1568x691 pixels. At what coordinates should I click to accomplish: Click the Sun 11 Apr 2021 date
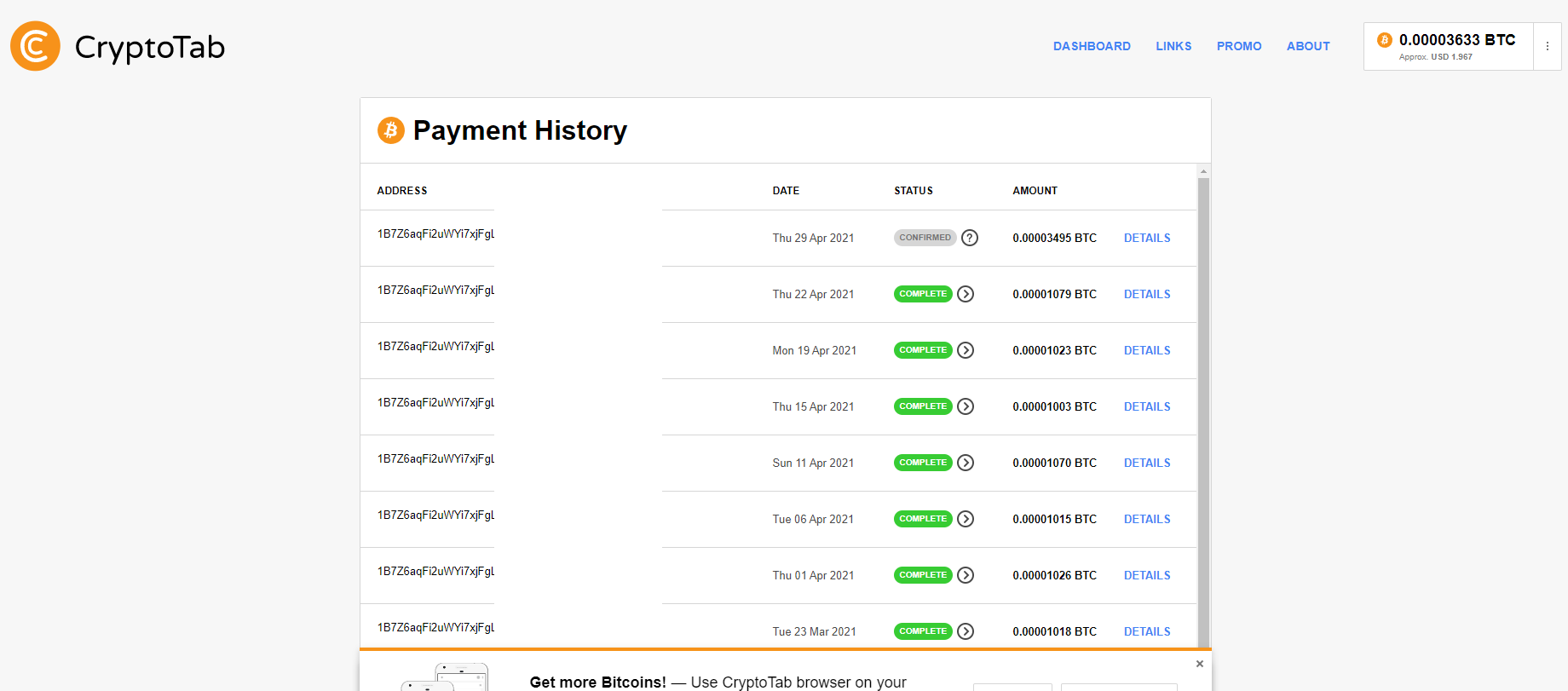(813, 463)
